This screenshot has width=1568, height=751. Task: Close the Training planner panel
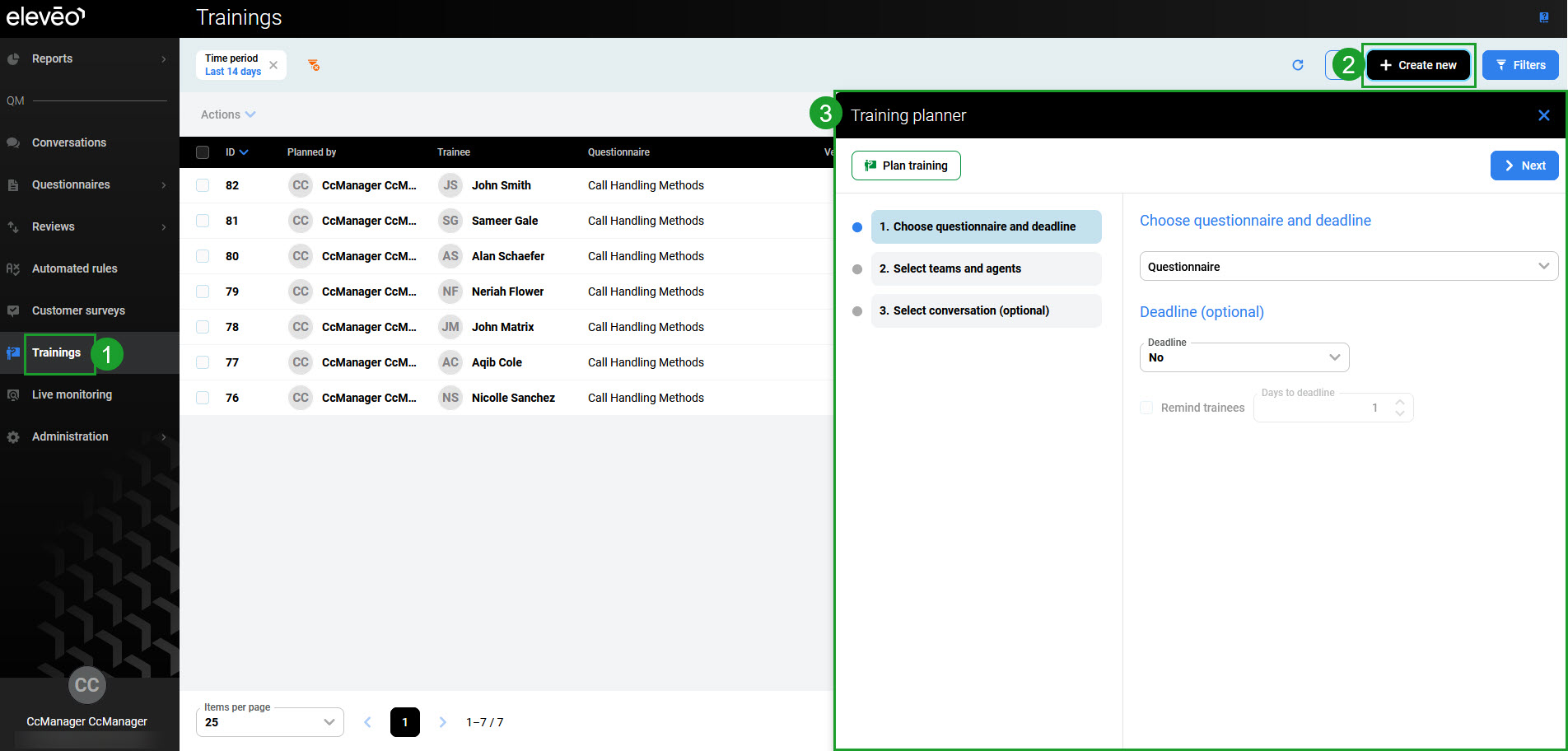pyautogui.click(x=1543, y=115)
